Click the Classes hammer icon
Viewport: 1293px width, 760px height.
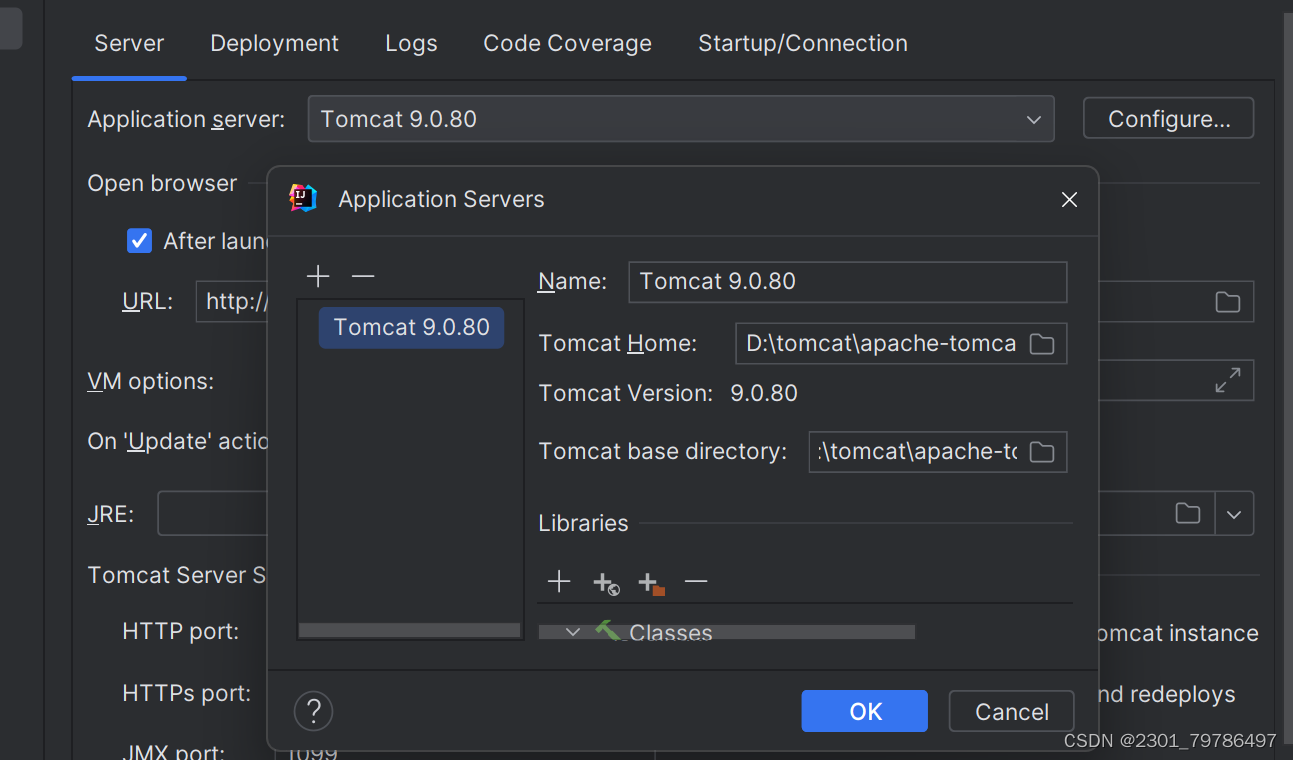point(608,631)
